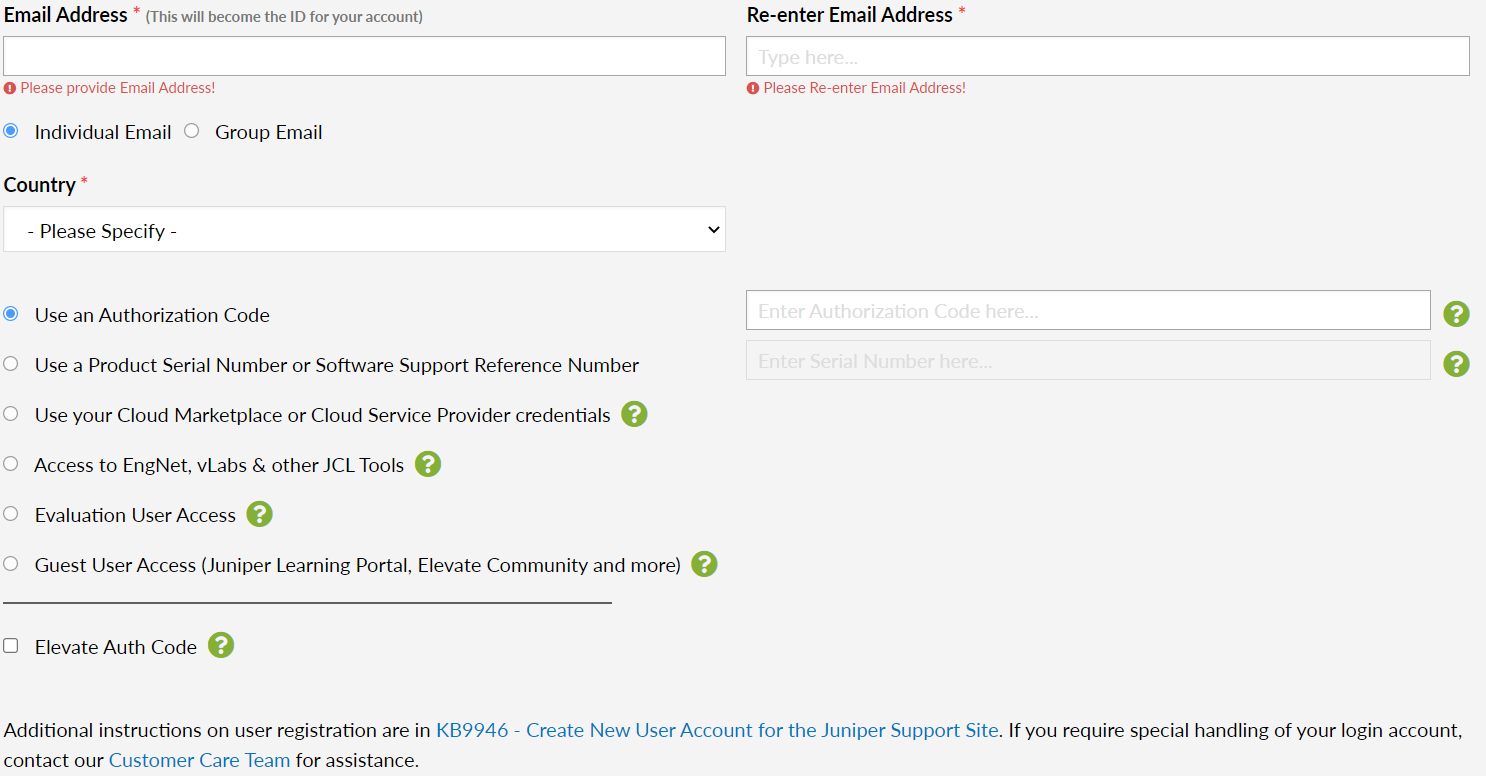Click the error icon before Email Address warning
The width and height of the screenshot is (1486, 776).
click(x=9, y=88)
